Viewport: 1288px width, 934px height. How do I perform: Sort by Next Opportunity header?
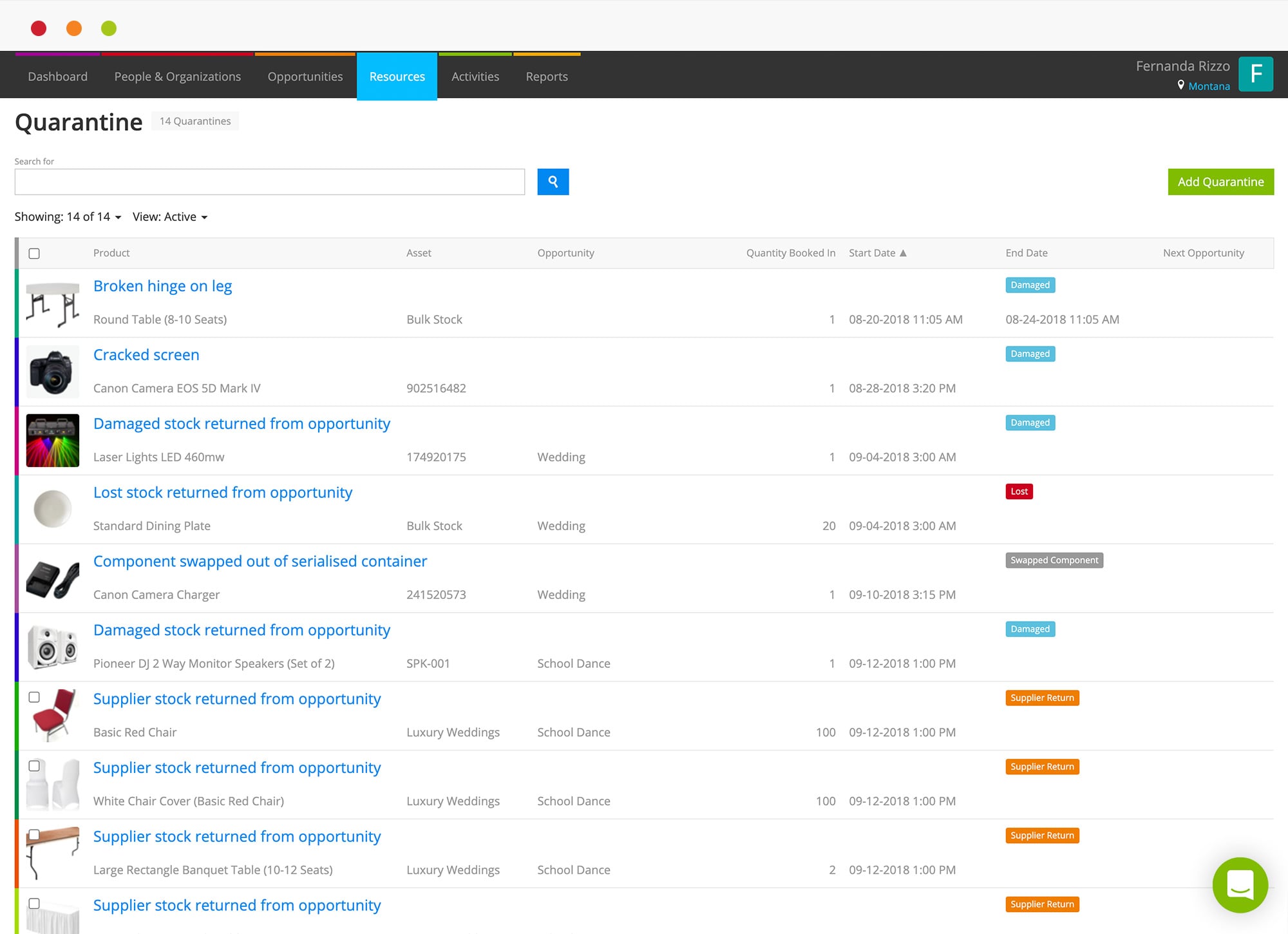click(x=1203, y=253)
